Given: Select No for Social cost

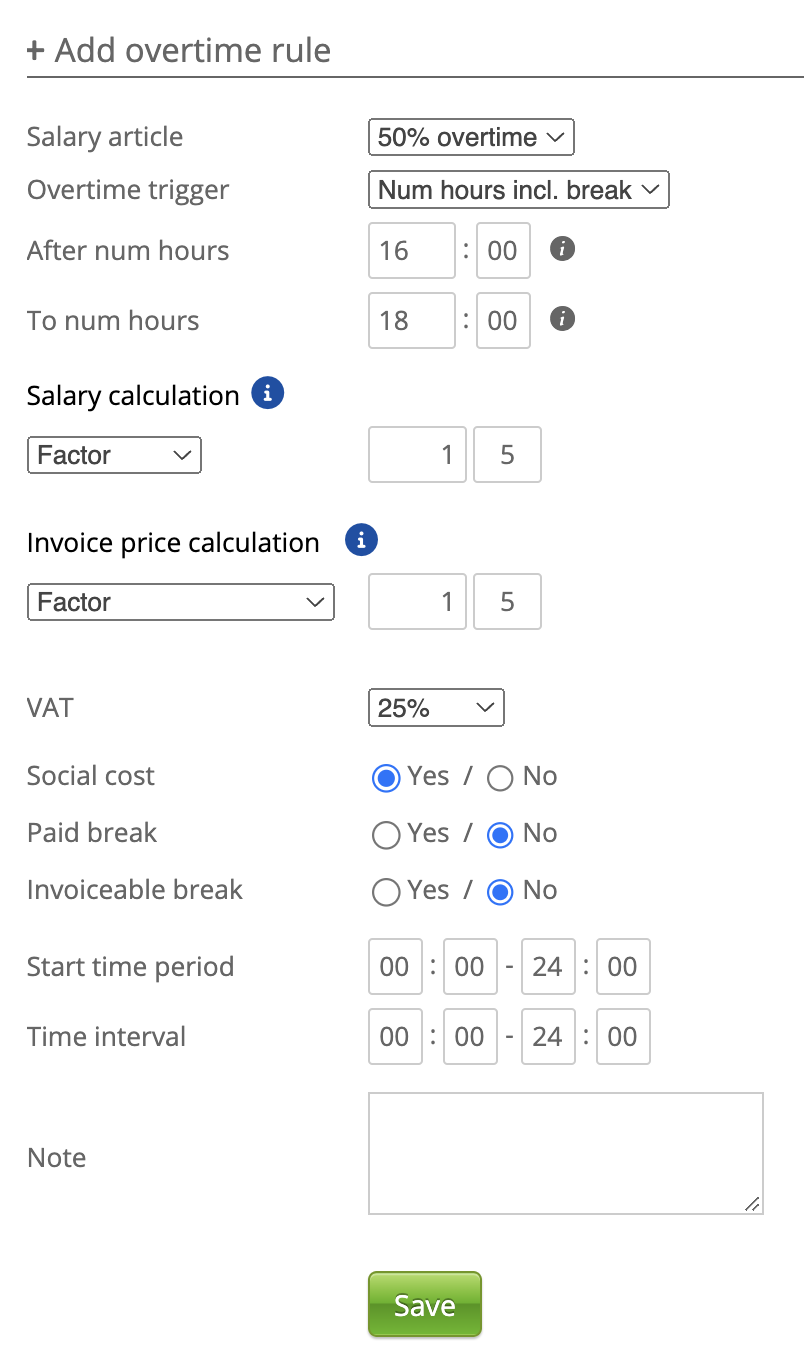Looking at the screenshot, I should [x=500, y=778].
